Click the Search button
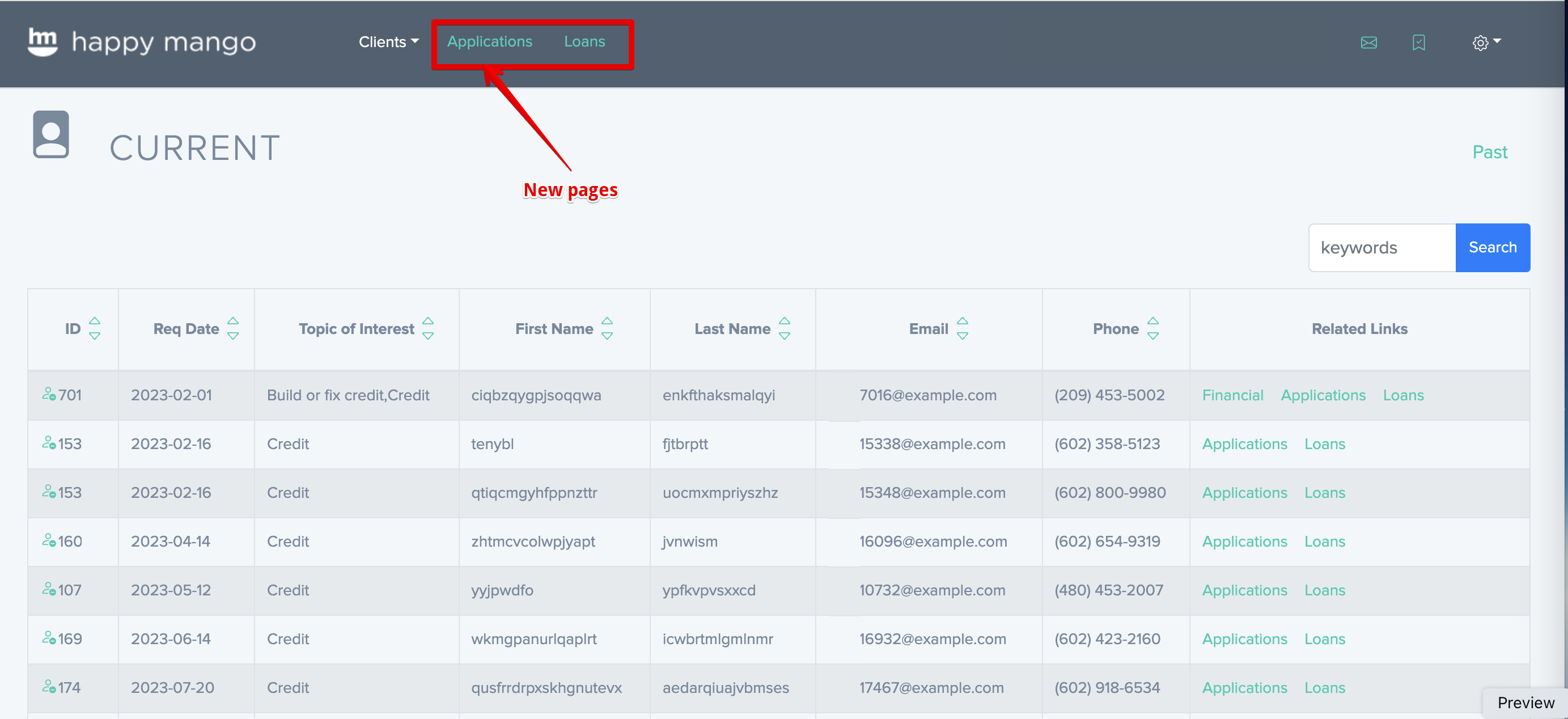 [1493, 247]
